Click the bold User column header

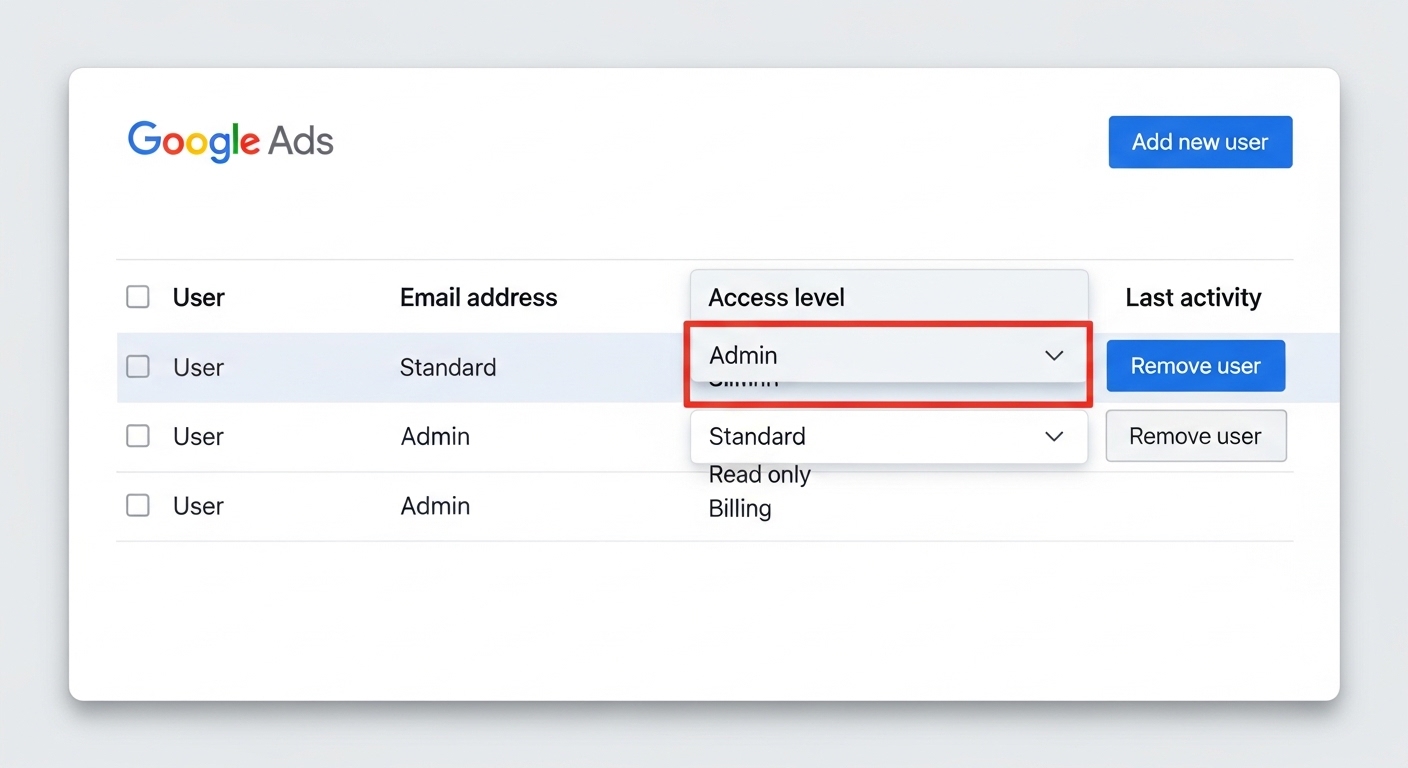(x=199, y=297)
